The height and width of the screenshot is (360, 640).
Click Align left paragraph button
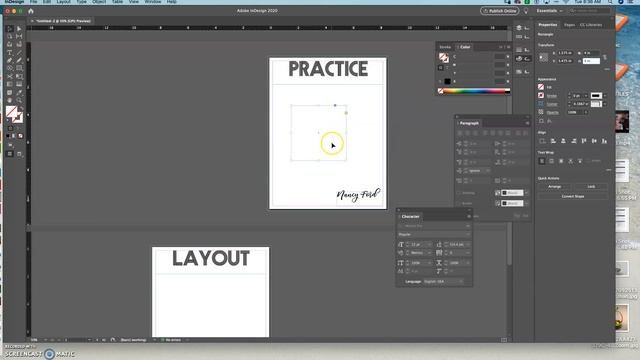tap(460, 133)
